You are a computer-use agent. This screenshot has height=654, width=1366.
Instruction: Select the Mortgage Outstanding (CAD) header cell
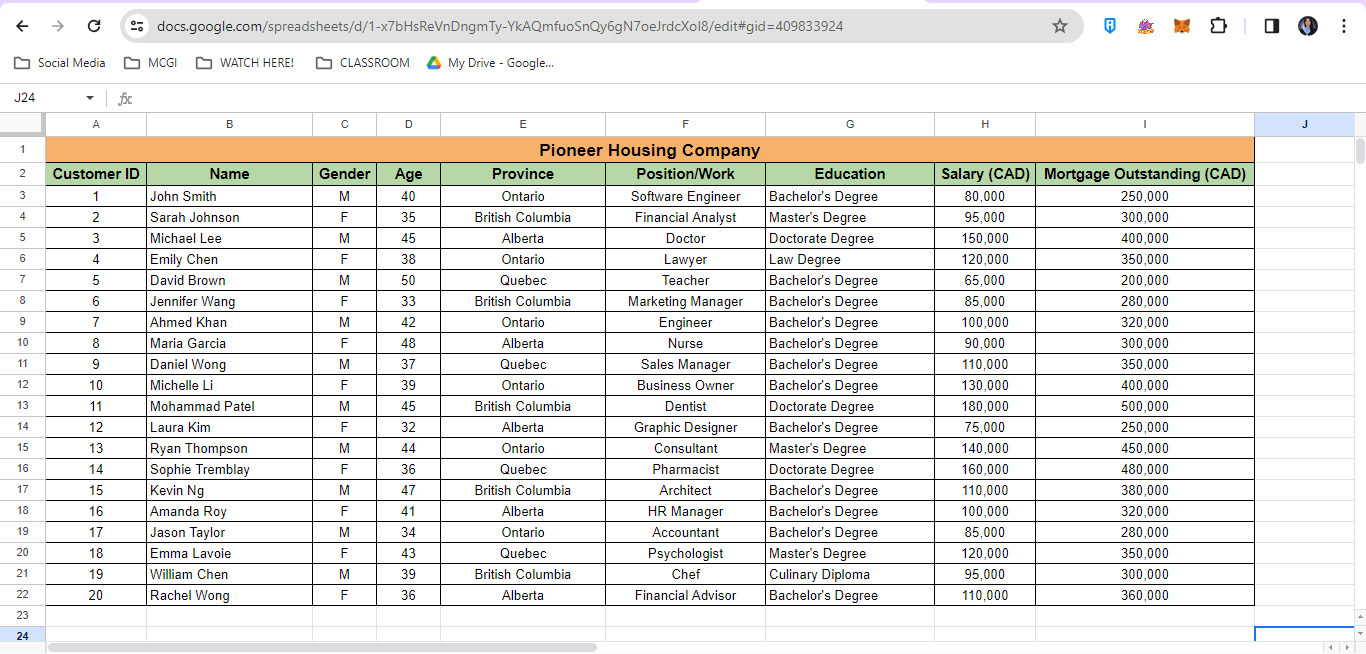pos(1145,174)
